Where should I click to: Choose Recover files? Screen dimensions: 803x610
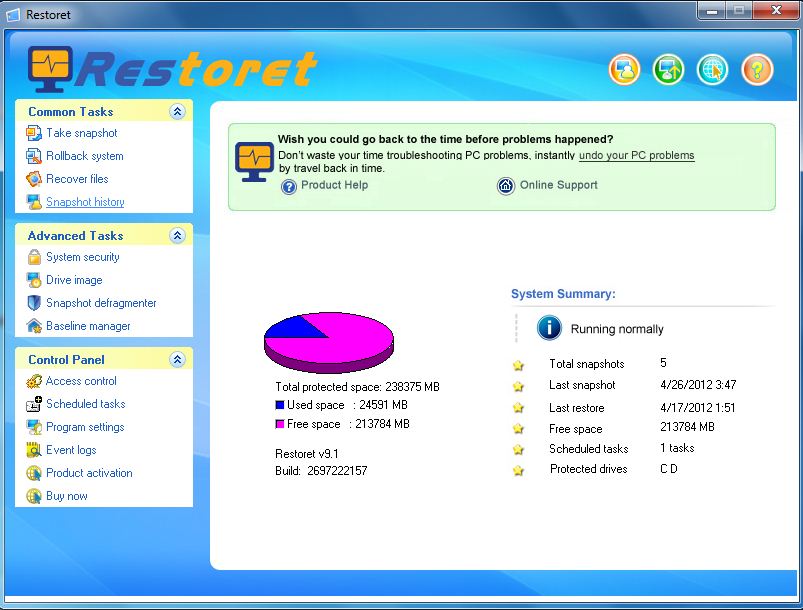77,179
